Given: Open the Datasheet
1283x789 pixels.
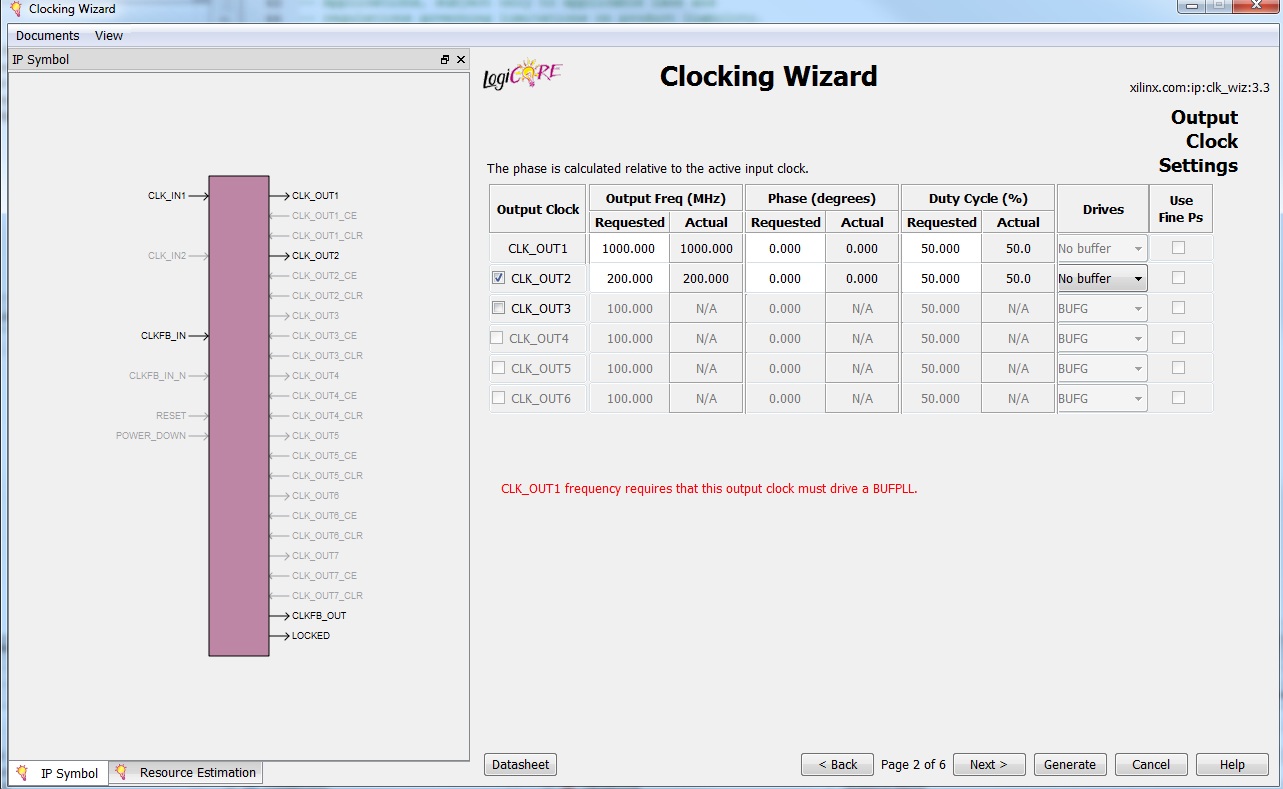Looking at the screenshot, I should (520, 764).
